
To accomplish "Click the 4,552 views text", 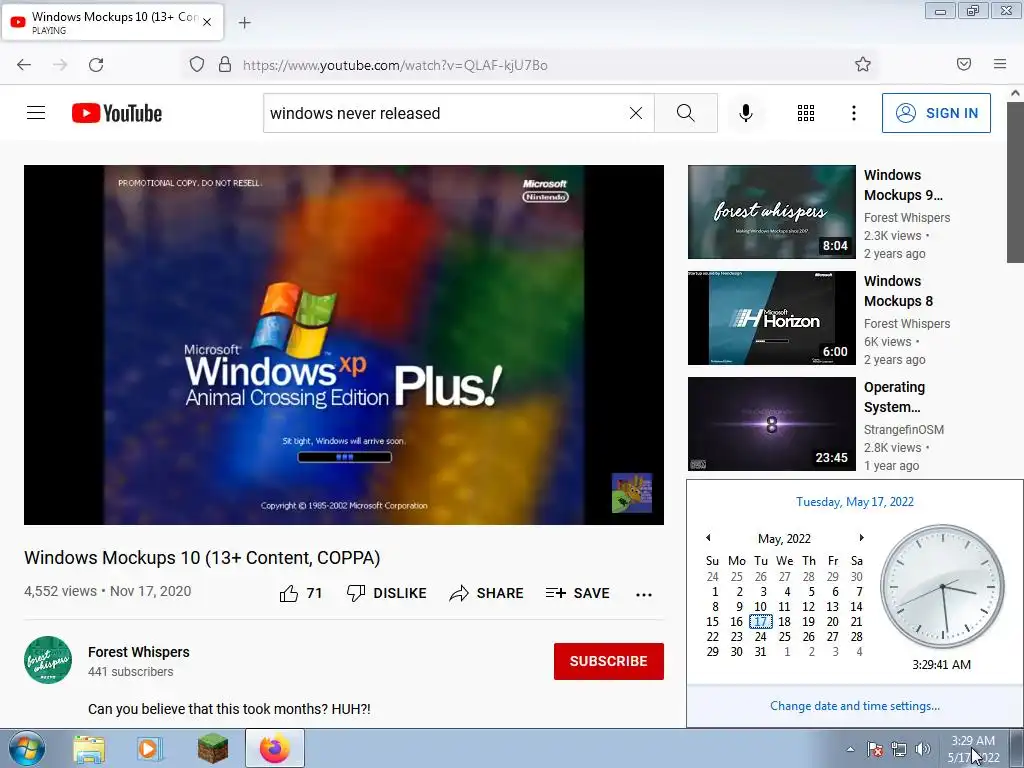I will [x=60, y=591].
